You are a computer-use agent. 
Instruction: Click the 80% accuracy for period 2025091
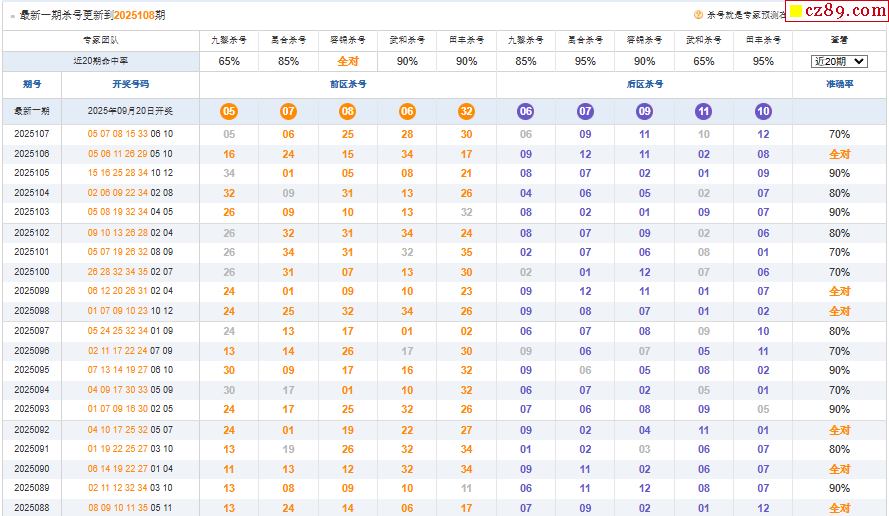840,449
